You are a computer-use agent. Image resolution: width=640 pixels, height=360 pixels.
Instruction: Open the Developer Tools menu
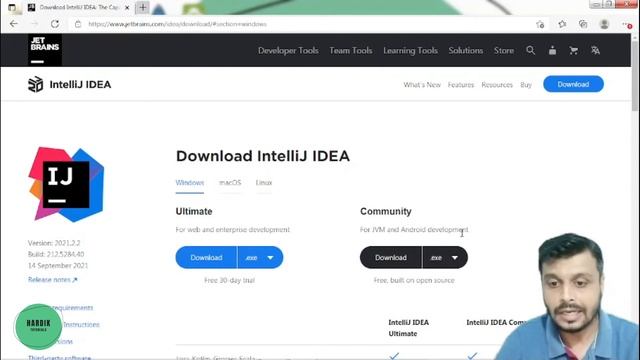point(288,50)
